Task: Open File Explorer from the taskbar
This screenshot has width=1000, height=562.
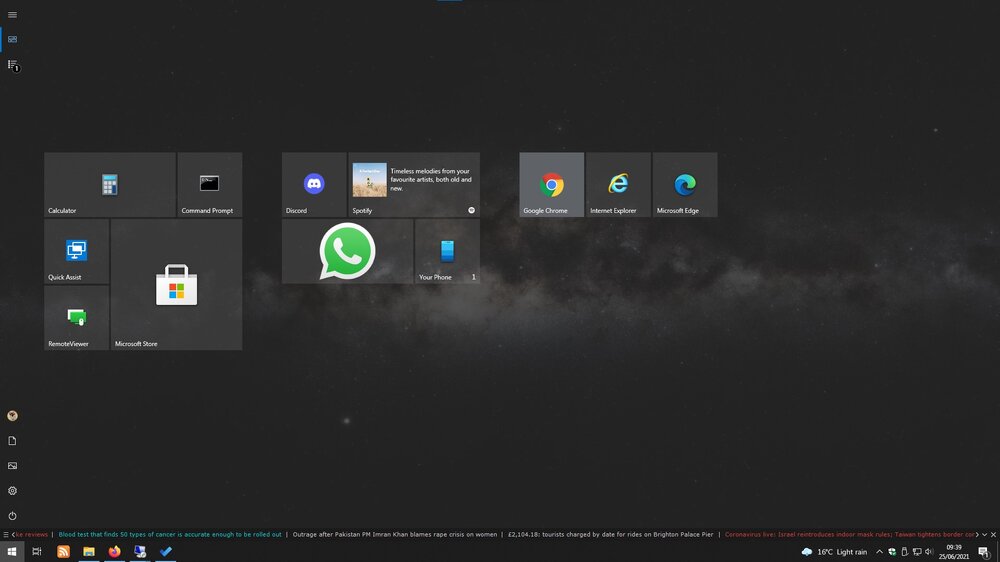Action: click(x=89, y=552)
